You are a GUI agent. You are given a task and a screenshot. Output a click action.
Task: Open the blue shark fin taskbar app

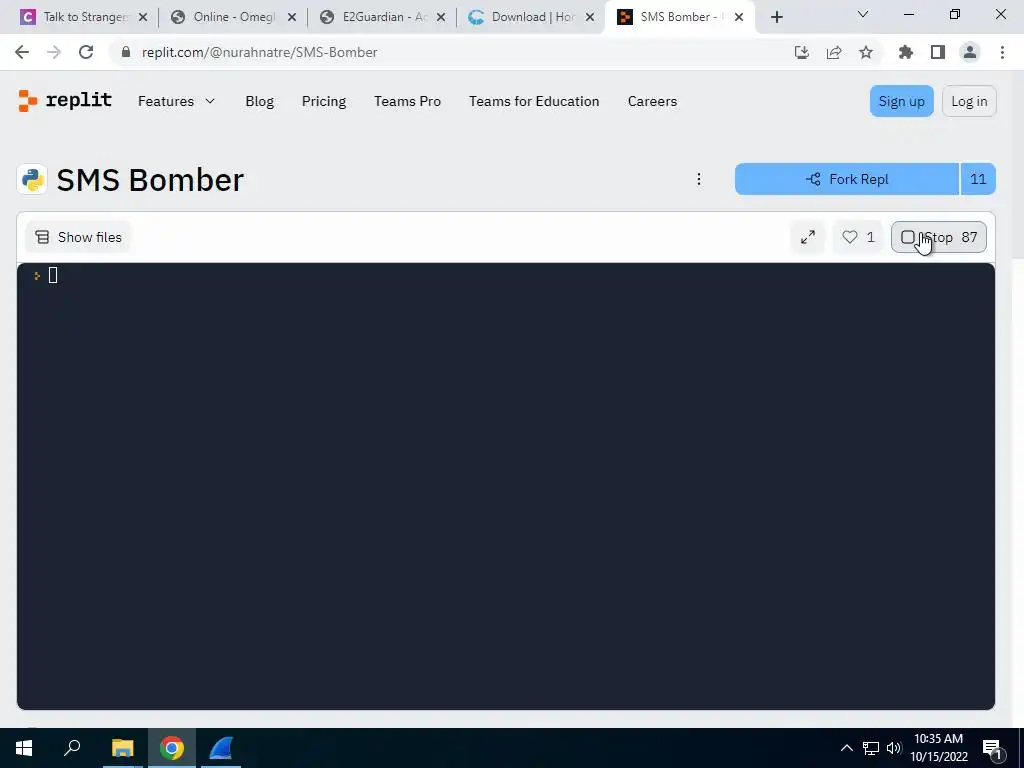(221, 748)
